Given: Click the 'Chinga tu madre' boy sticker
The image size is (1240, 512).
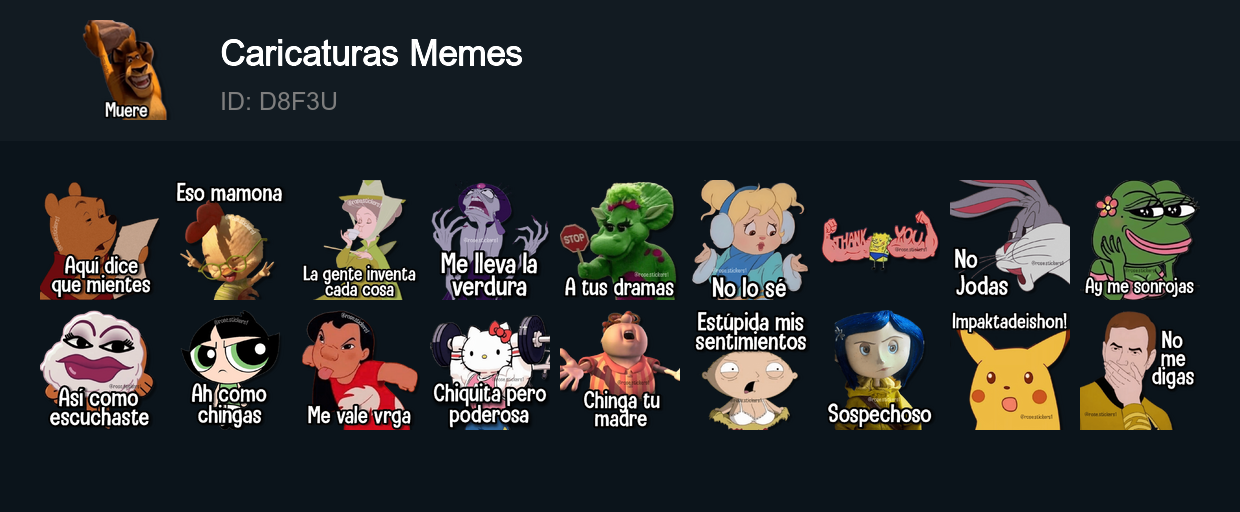Looking at the screenshot, I should [620, 370].
